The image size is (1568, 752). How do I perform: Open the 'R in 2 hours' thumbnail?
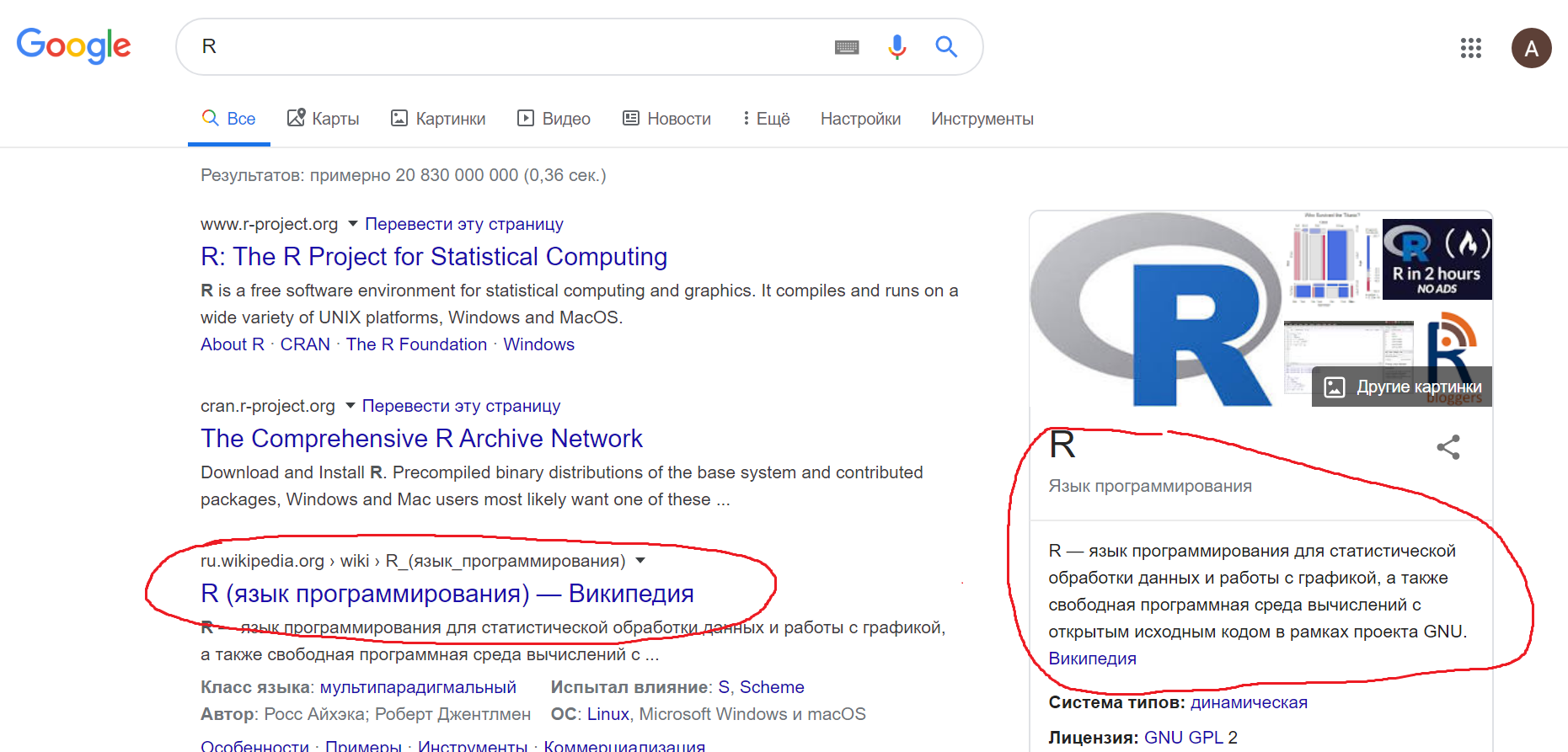click(x=1437, y=259)
